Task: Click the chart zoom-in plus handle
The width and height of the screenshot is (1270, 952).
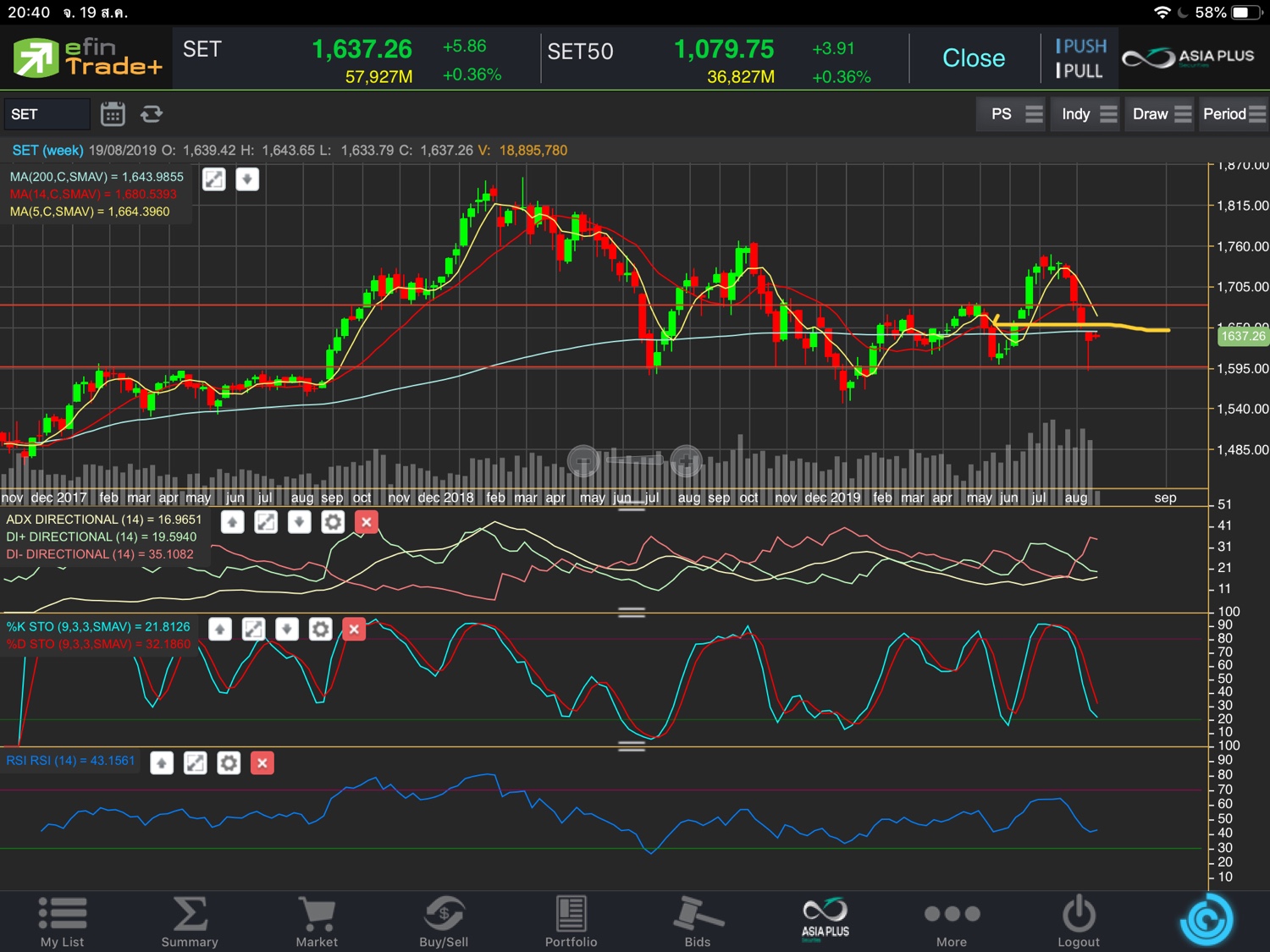Action: click(x=686, y=461)
